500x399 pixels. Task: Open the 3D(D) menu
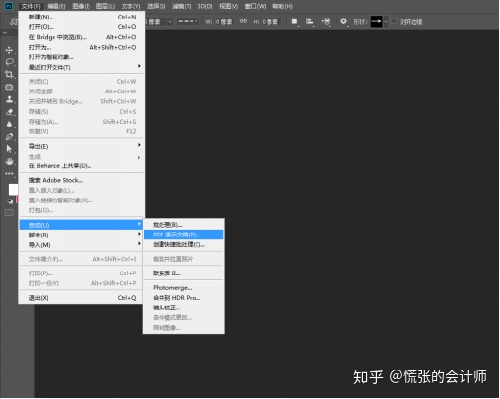(205, 6)
